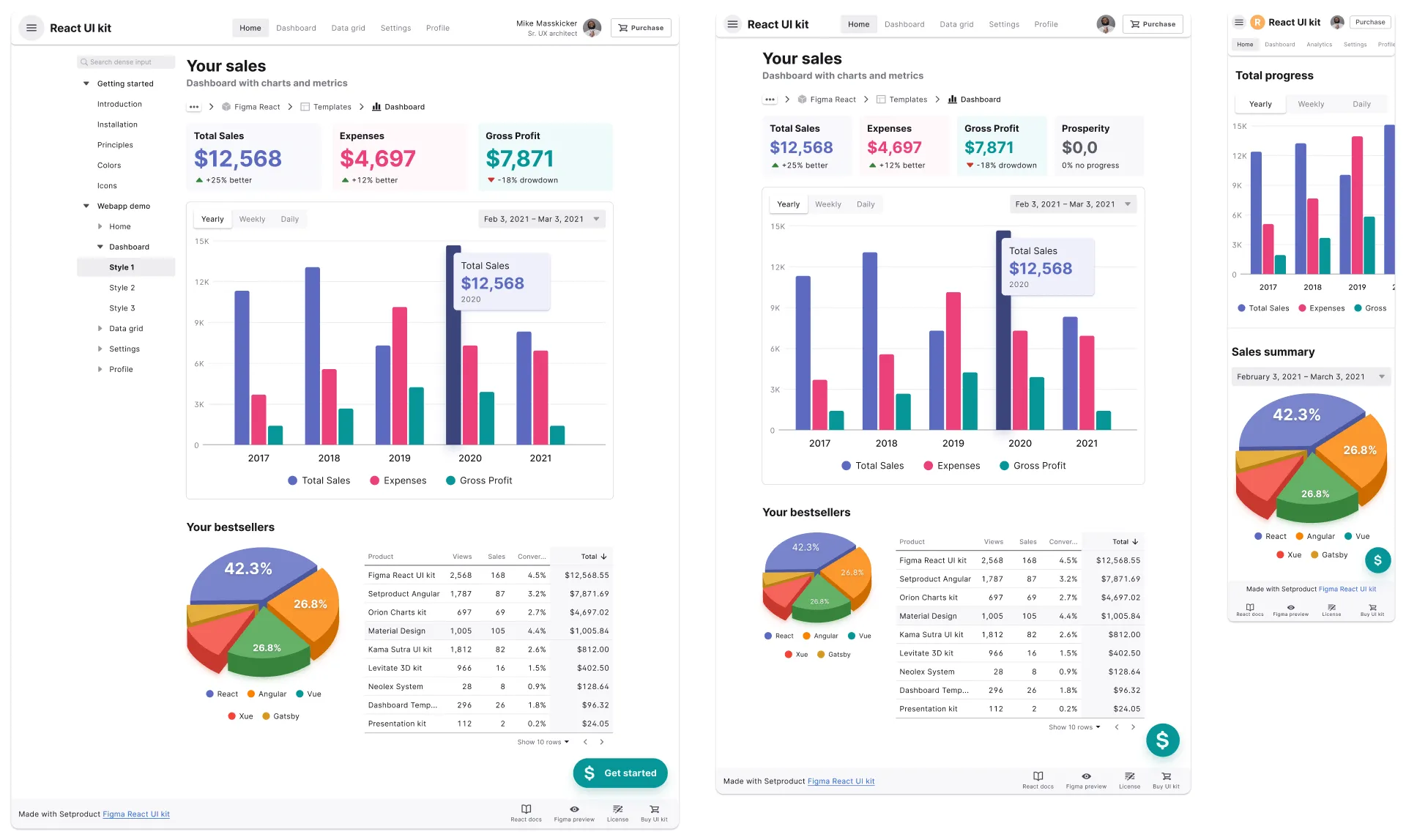Click React docs book icon in left footer

[526, 809]
